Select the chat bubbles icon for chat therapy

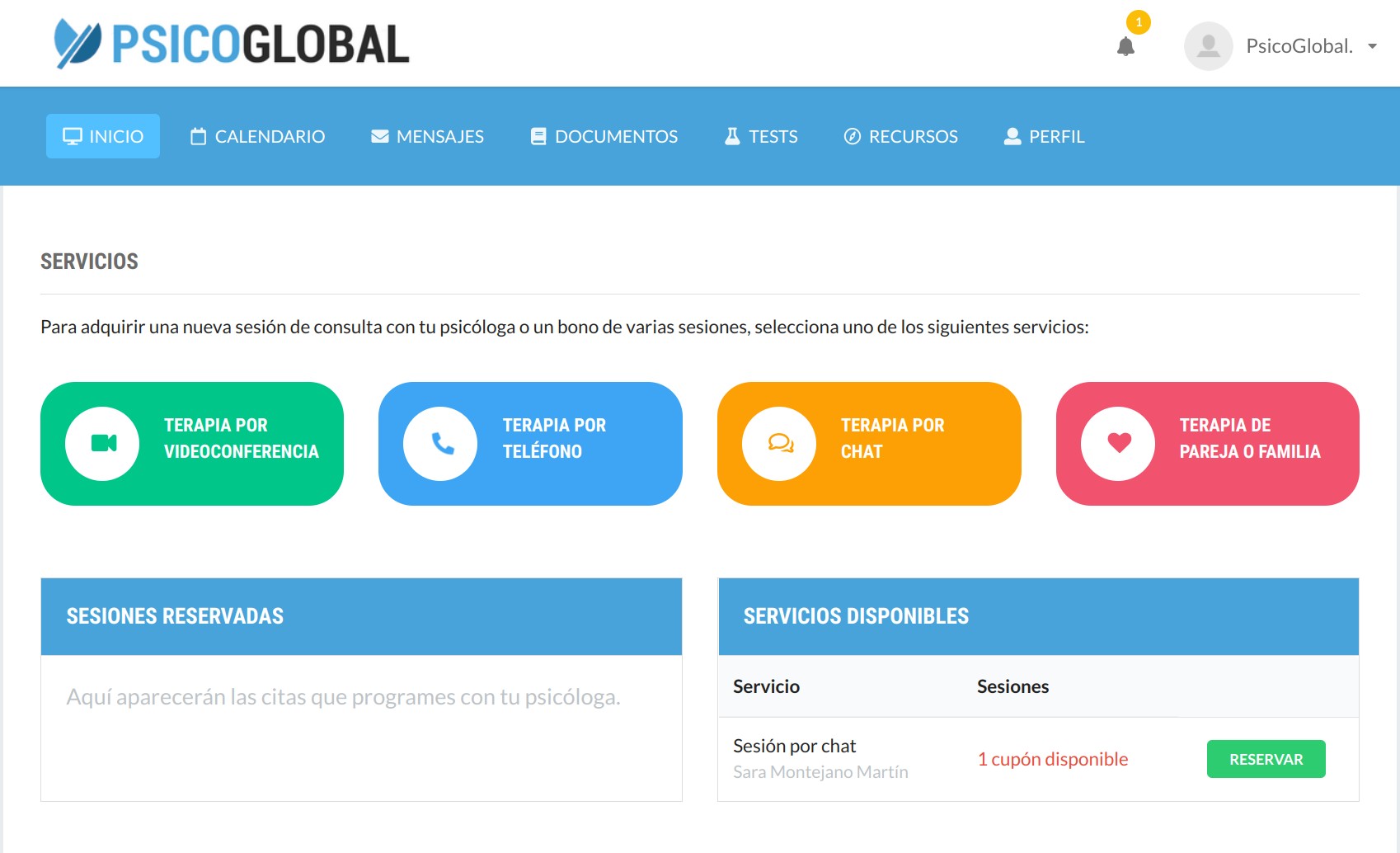point(780,444)
